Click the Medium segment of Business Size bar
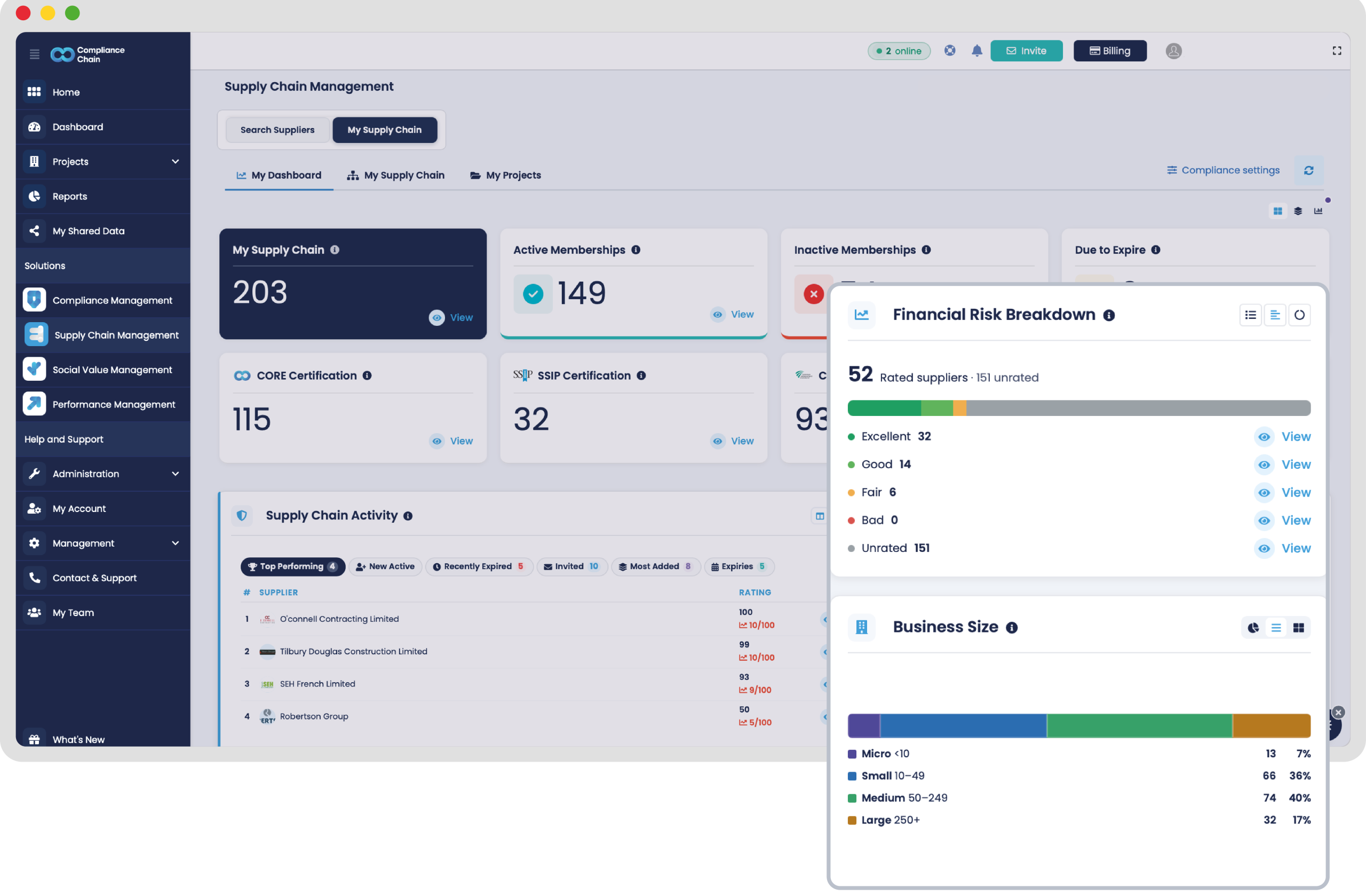Screen dimensions: 1366x896 point(1139,726)
